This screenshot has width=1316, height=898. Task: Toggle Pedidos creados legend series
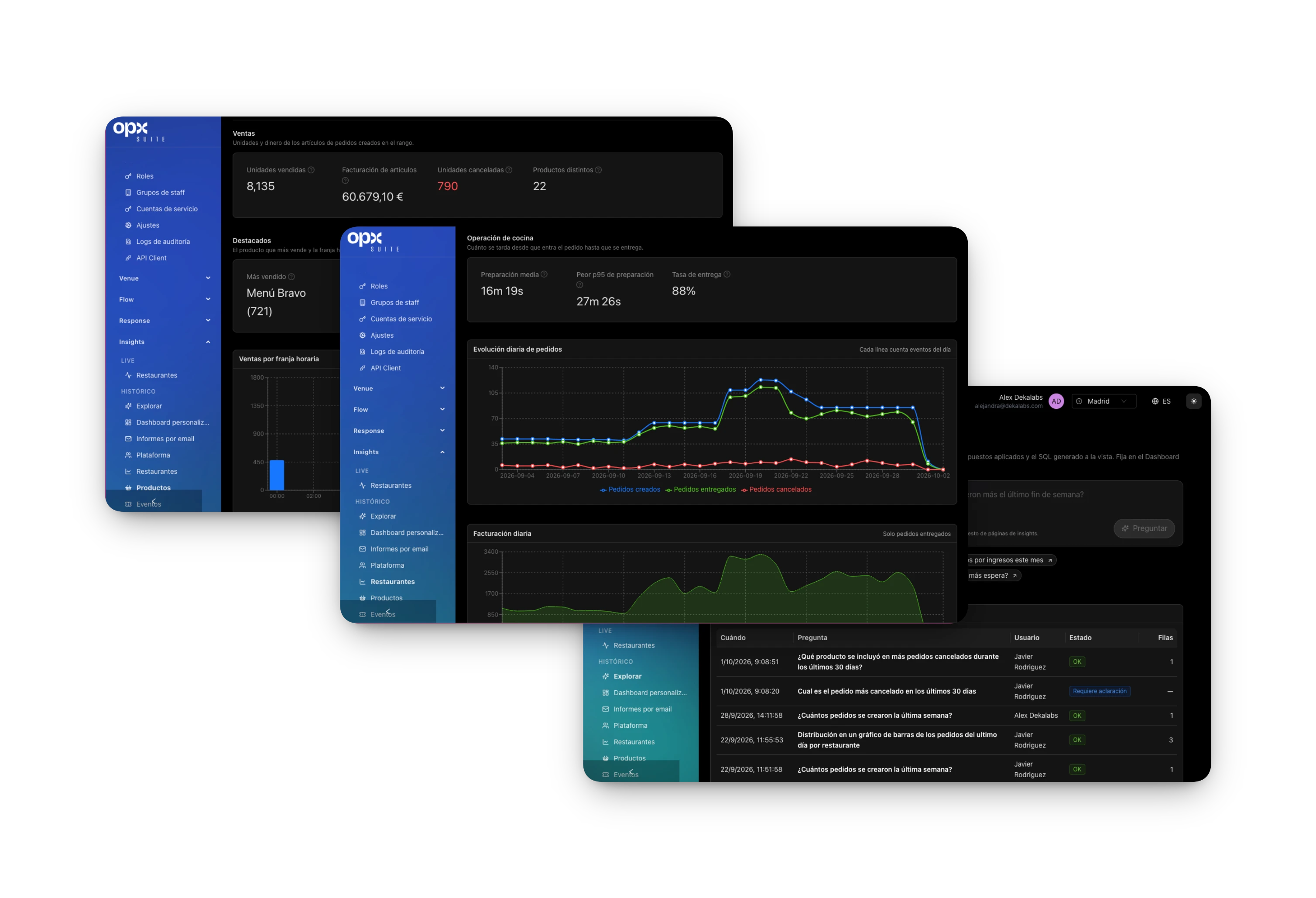(630, 490)
